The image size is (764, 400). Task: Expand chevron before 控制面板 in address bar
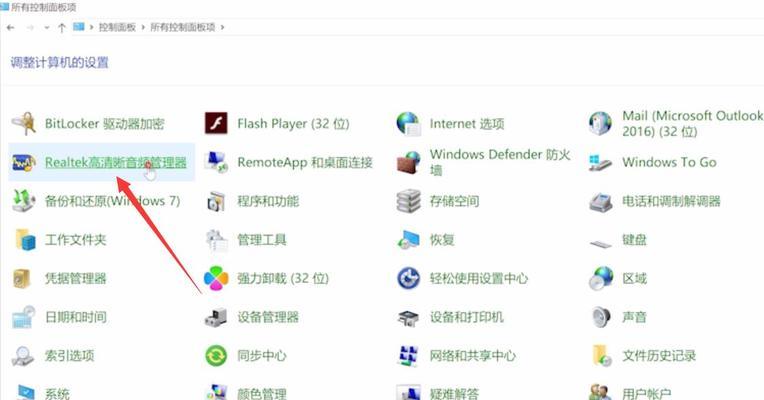coord(91,27)
